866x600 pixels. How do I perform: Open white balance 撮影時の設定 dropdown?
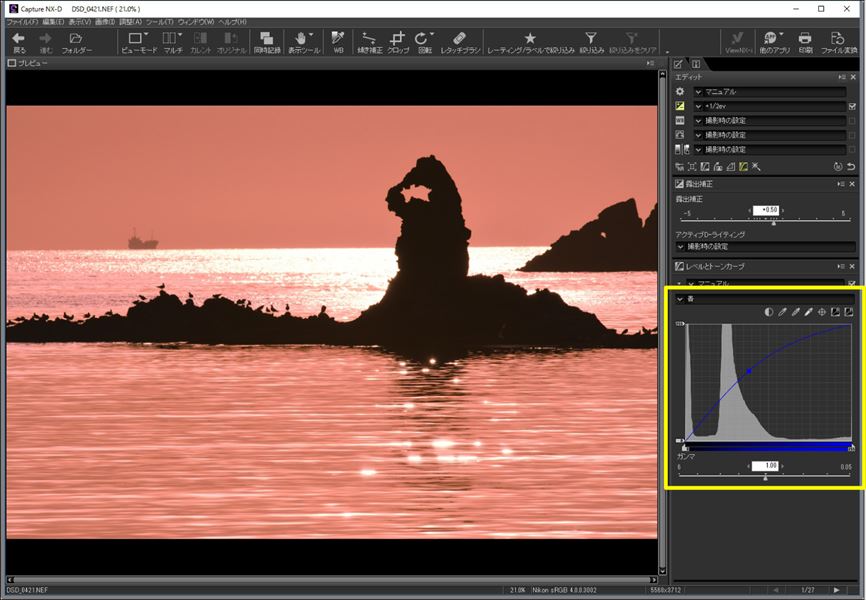[x=770, y=120]
